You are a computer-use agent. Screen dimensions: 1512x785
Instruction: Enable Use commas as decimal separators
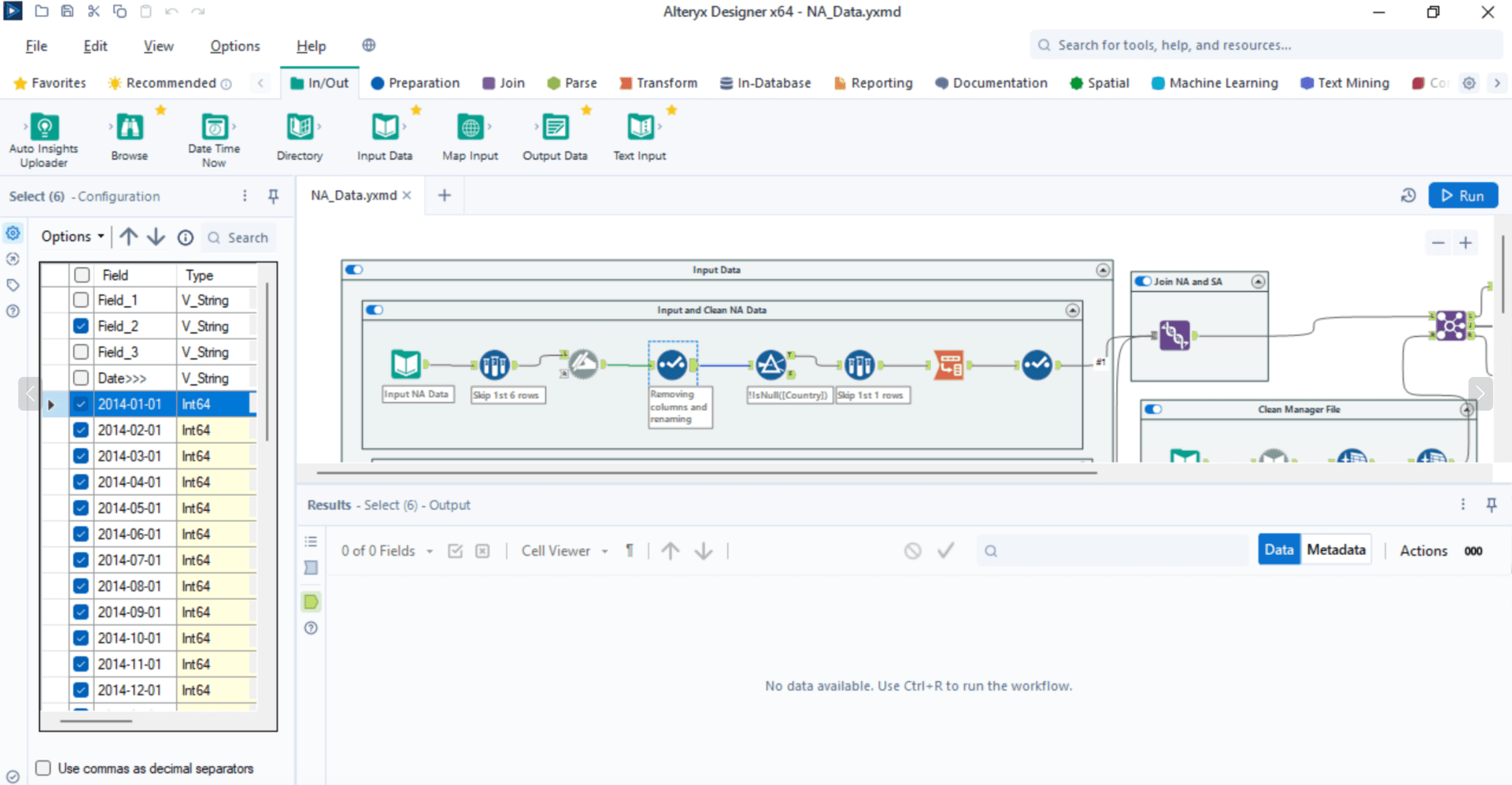43,768
